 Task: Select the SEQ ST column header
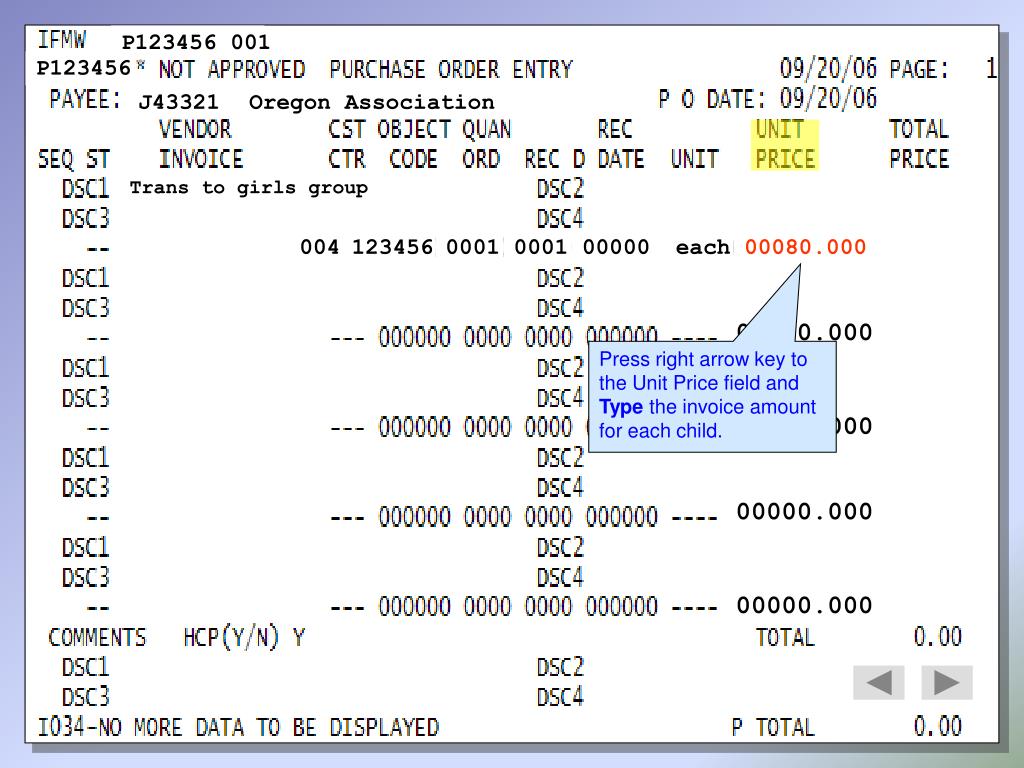74,159
